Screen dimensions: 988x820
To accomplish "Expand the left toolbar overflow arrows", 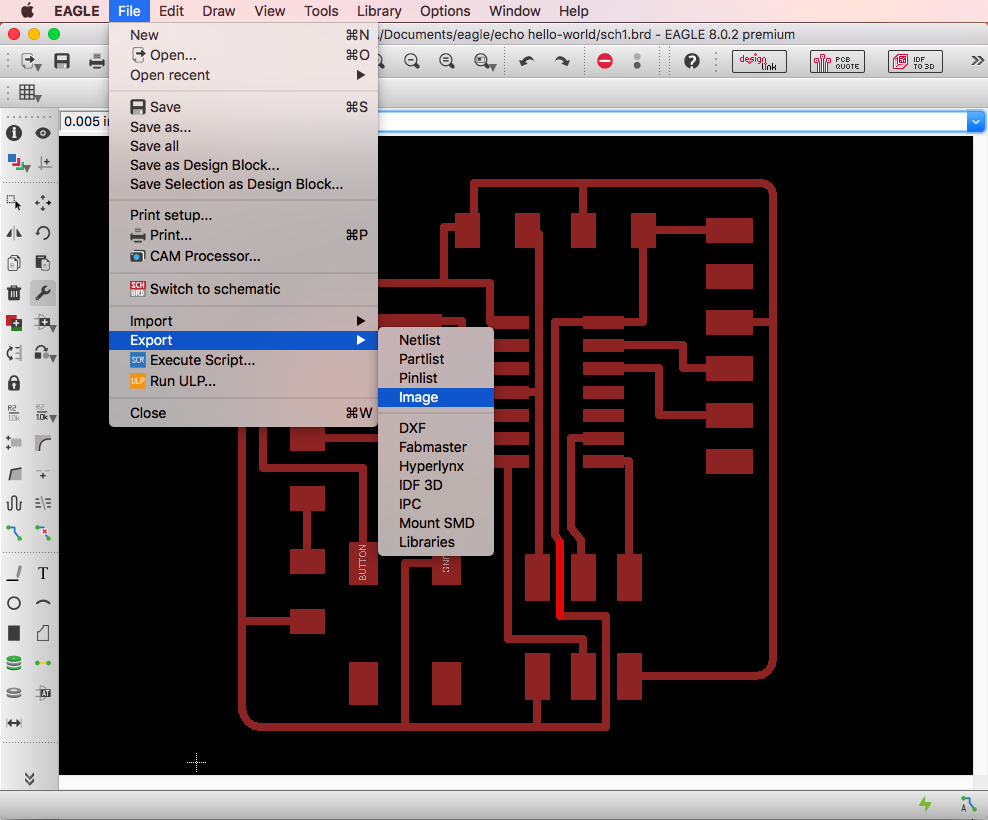I will 29,779.
